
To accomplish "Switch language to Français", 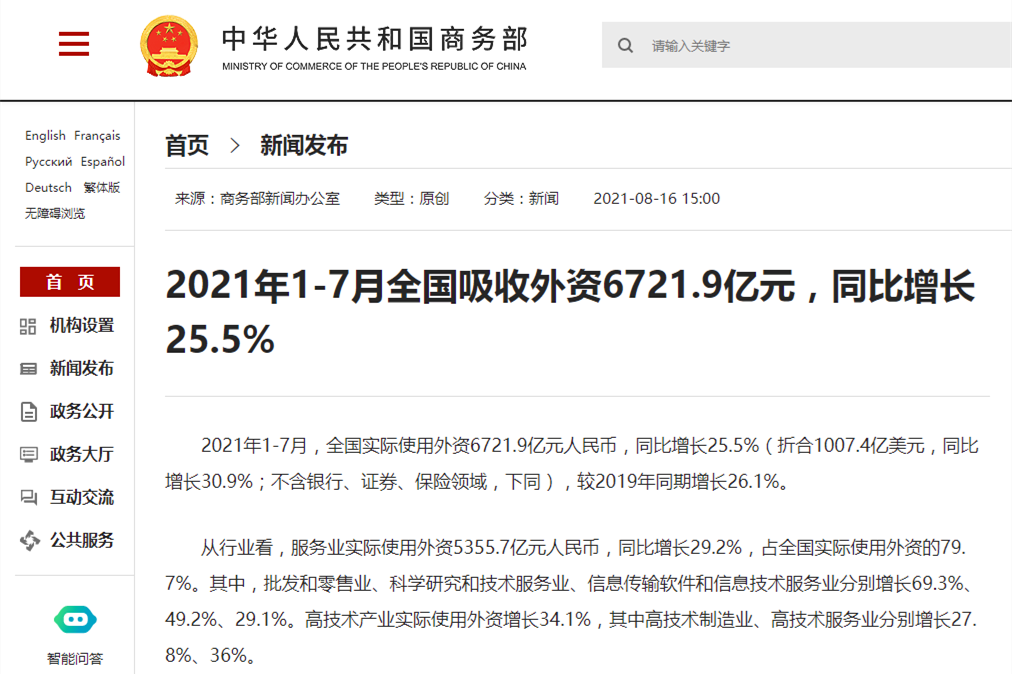I will tap(97, 136).
